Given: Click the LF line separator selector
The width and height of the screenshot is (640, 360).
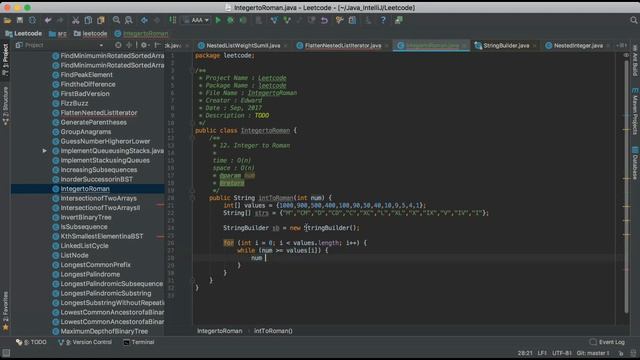Looking at the screenshot, I should point(542,353).
